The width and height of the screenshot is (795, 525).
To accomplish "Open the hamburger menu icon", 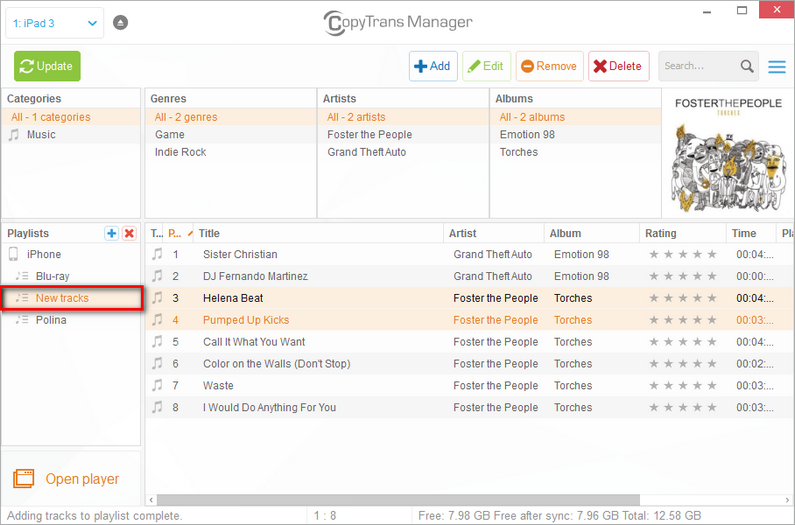I will click(777, 66).
